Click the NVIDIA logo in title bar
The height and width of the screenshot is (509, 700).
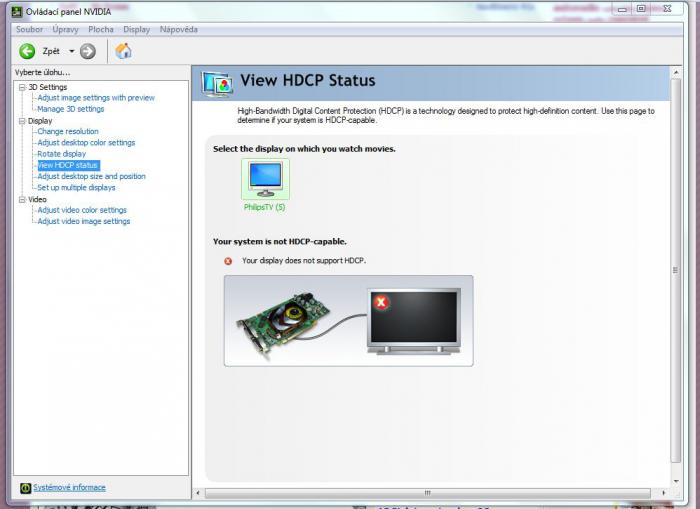16,11
